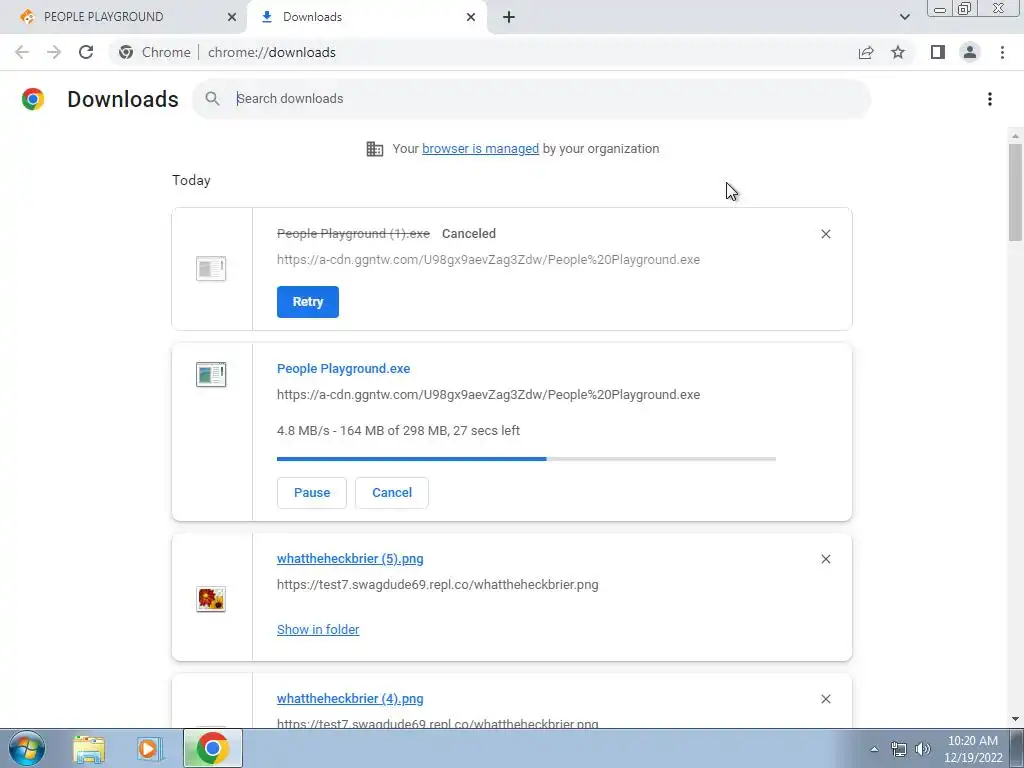Click the Chrome logo beside Downloads
Viewport: 1024px width, 768px height.
click(33, 99)
